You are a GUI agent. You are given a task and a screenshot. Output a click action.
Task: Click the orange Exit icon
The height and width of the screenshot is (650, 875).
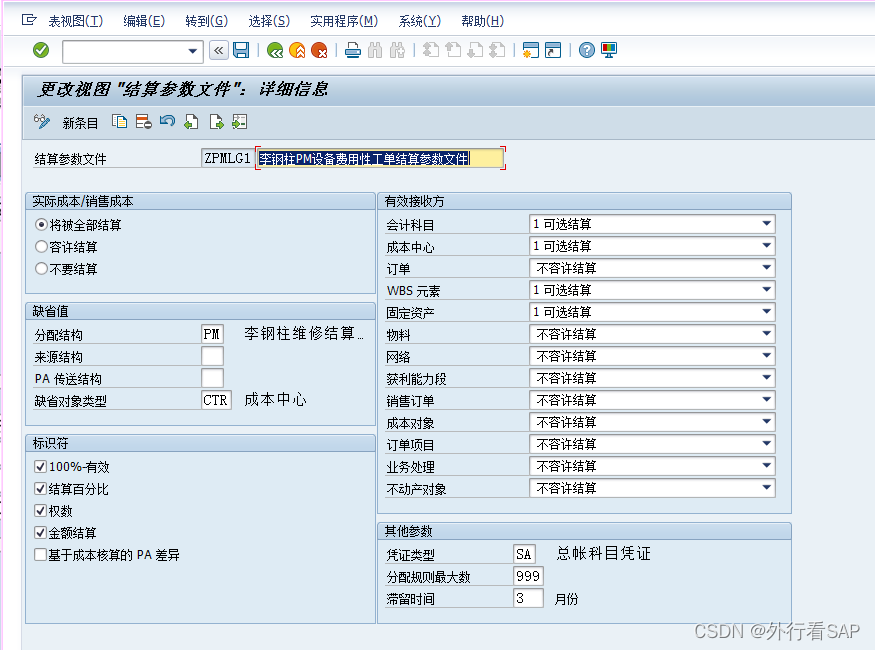tap(297, 51)
